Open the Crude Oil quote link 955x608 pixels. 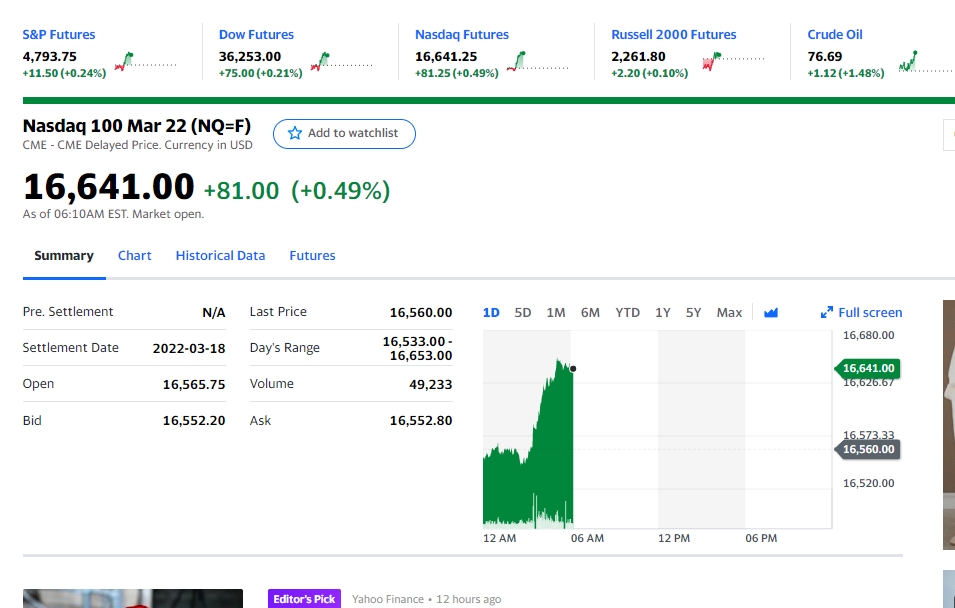[835, 35]
